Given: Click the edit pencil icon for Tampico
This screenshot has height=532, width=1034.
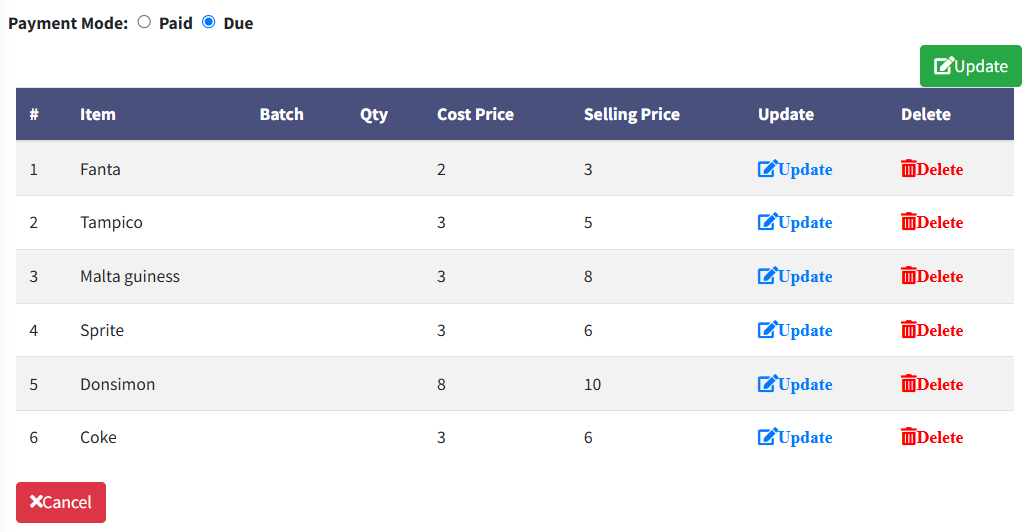Looking at the screenshot, I should [767, 222].
